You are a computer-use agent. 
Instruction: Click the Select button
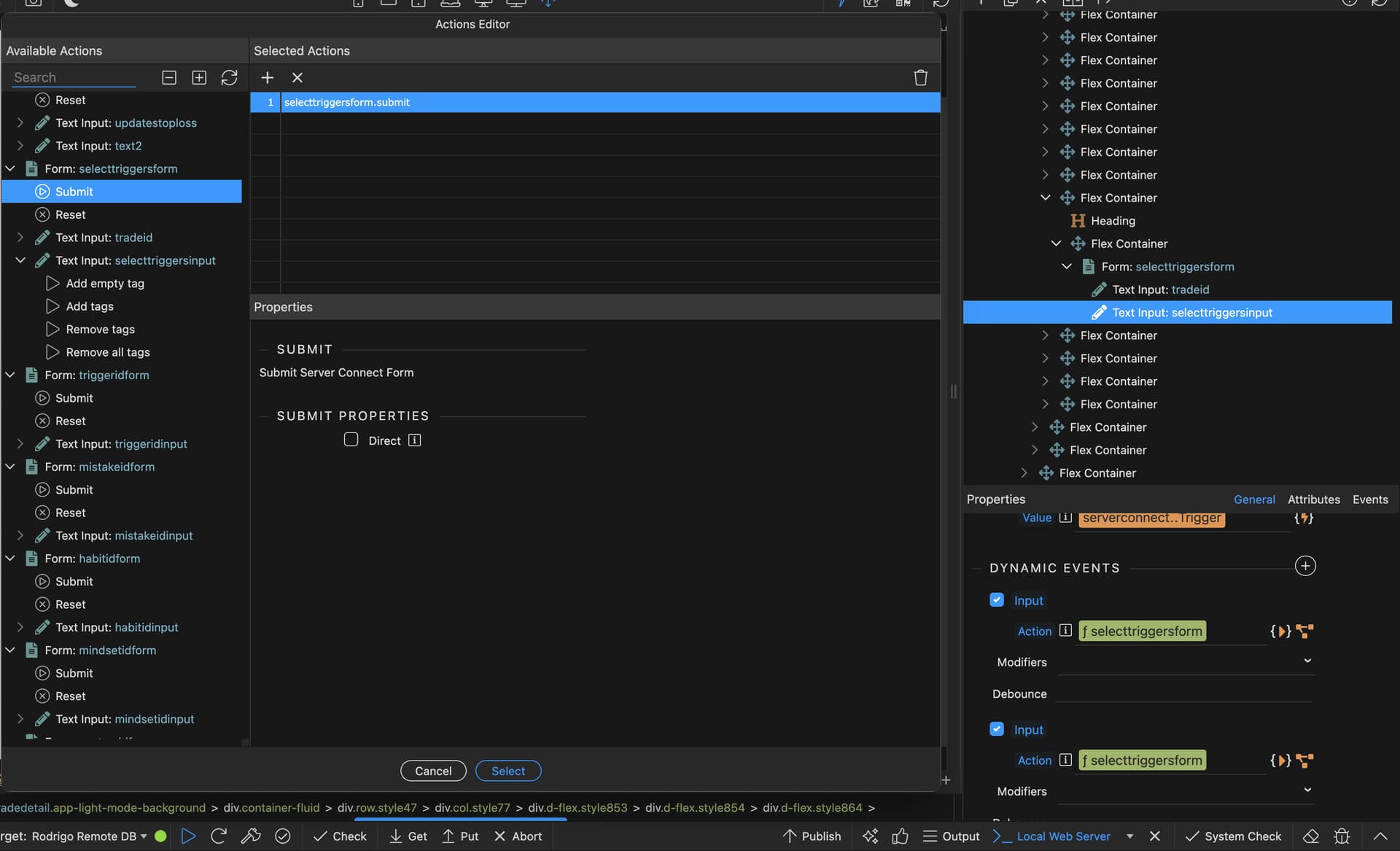[x=507, y=771]
